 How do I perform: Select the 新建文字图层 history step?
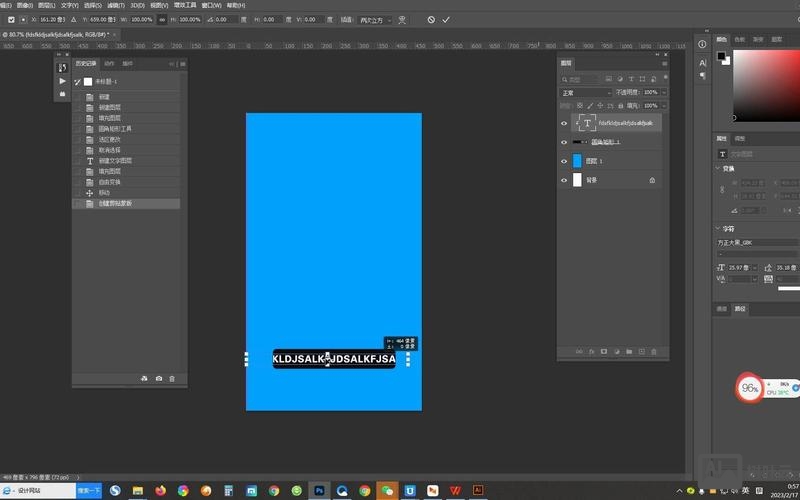tap(115, 160)
